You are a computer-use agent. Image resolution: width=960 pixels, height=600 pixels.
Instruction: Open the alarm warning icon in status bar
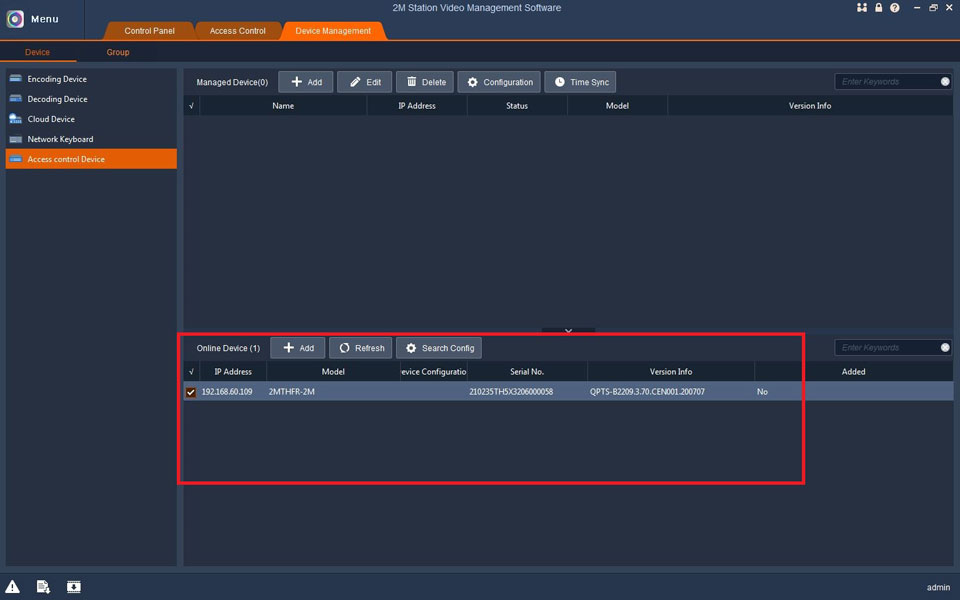(x=13, y=586)
